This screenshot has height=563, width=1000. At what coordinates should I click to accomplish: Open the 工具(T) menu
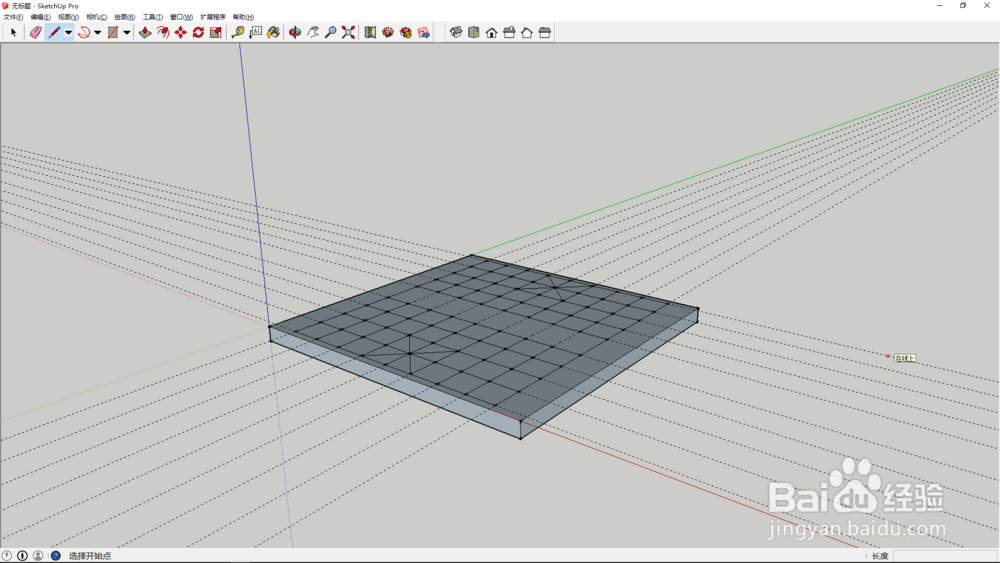pyautogui.click(x=152, y=17)
